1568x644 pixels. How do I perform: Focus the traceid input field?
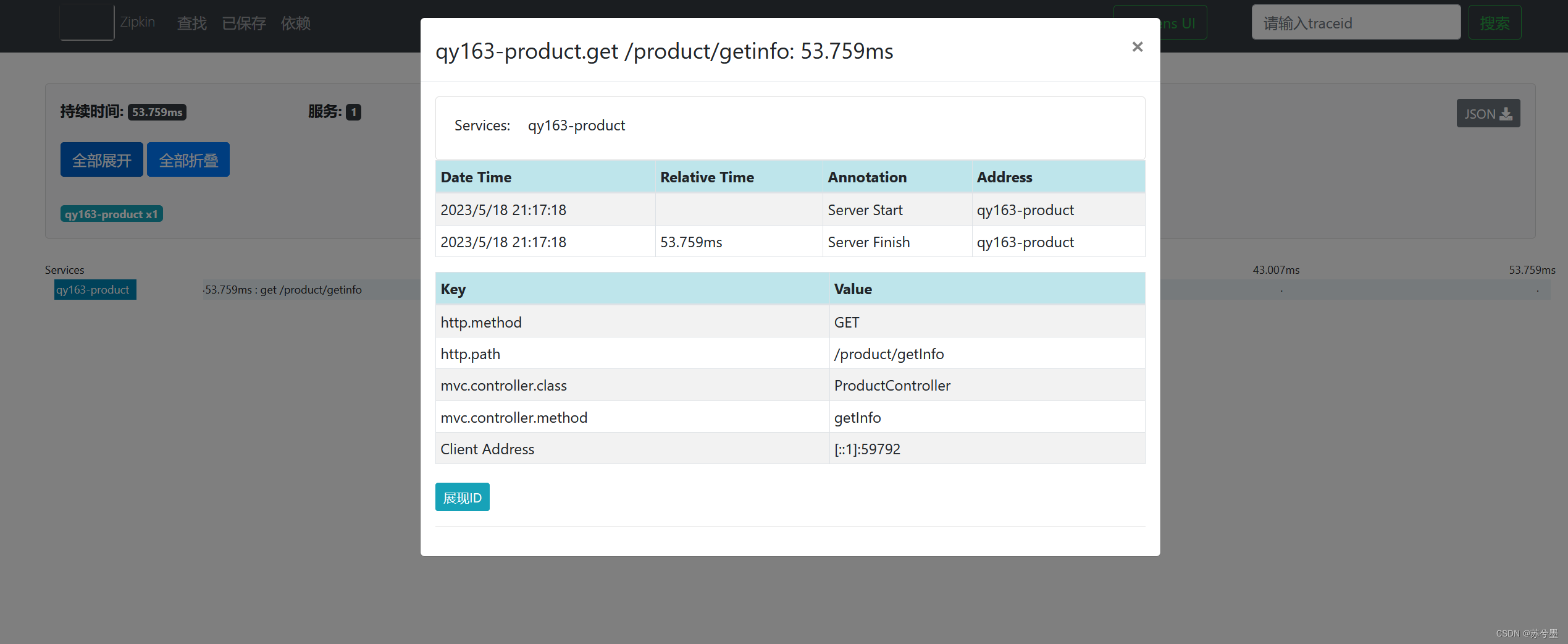click(1356, 23)
